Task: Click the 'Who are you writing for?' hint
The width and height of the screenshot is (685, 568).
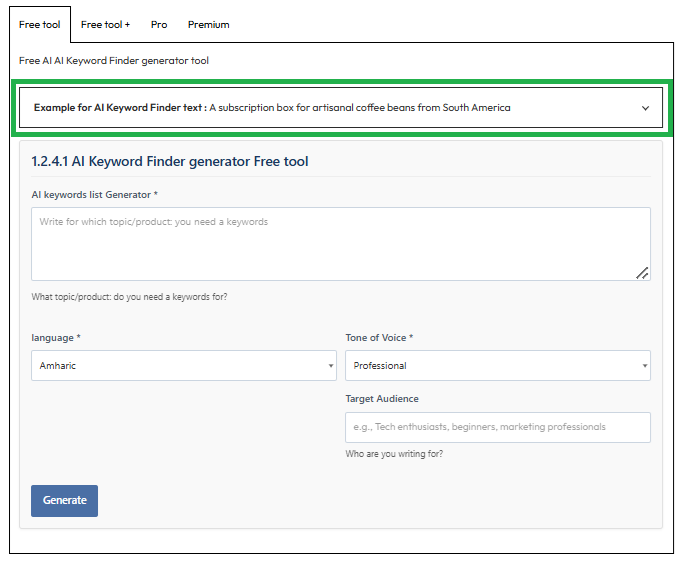Action: pos(394,454)
